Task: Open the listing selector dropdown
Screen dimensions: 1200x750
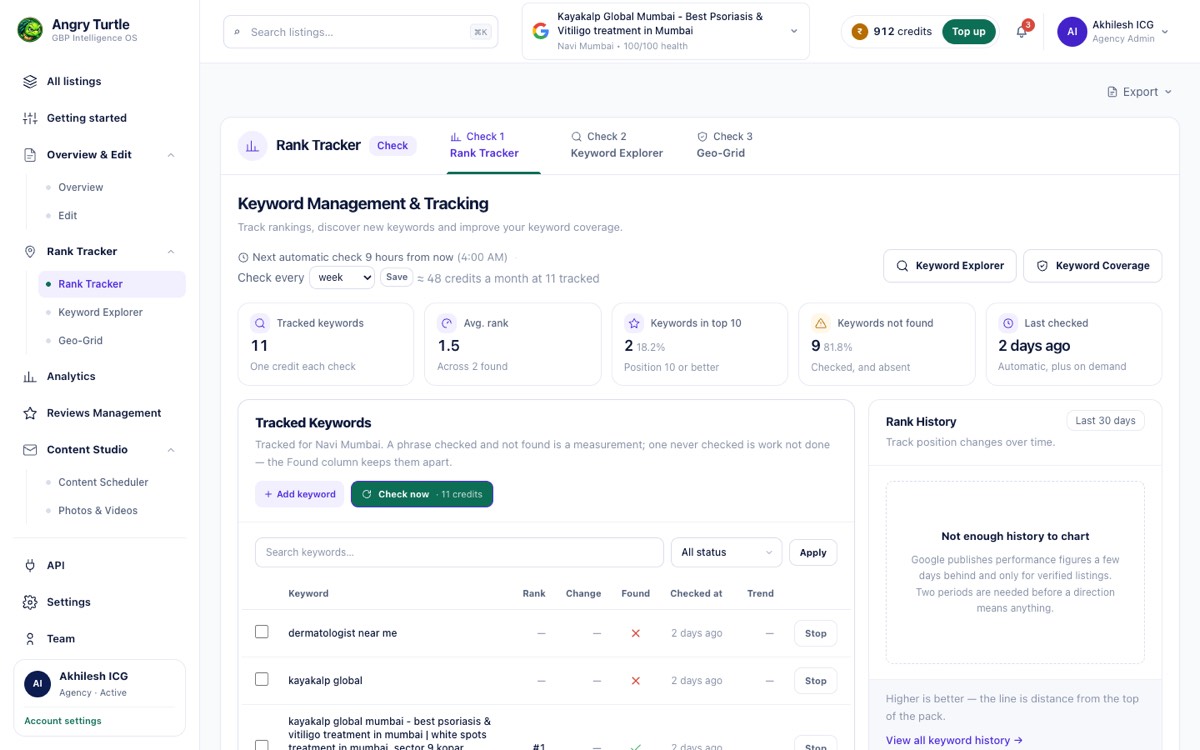Action: click(666, 31)
